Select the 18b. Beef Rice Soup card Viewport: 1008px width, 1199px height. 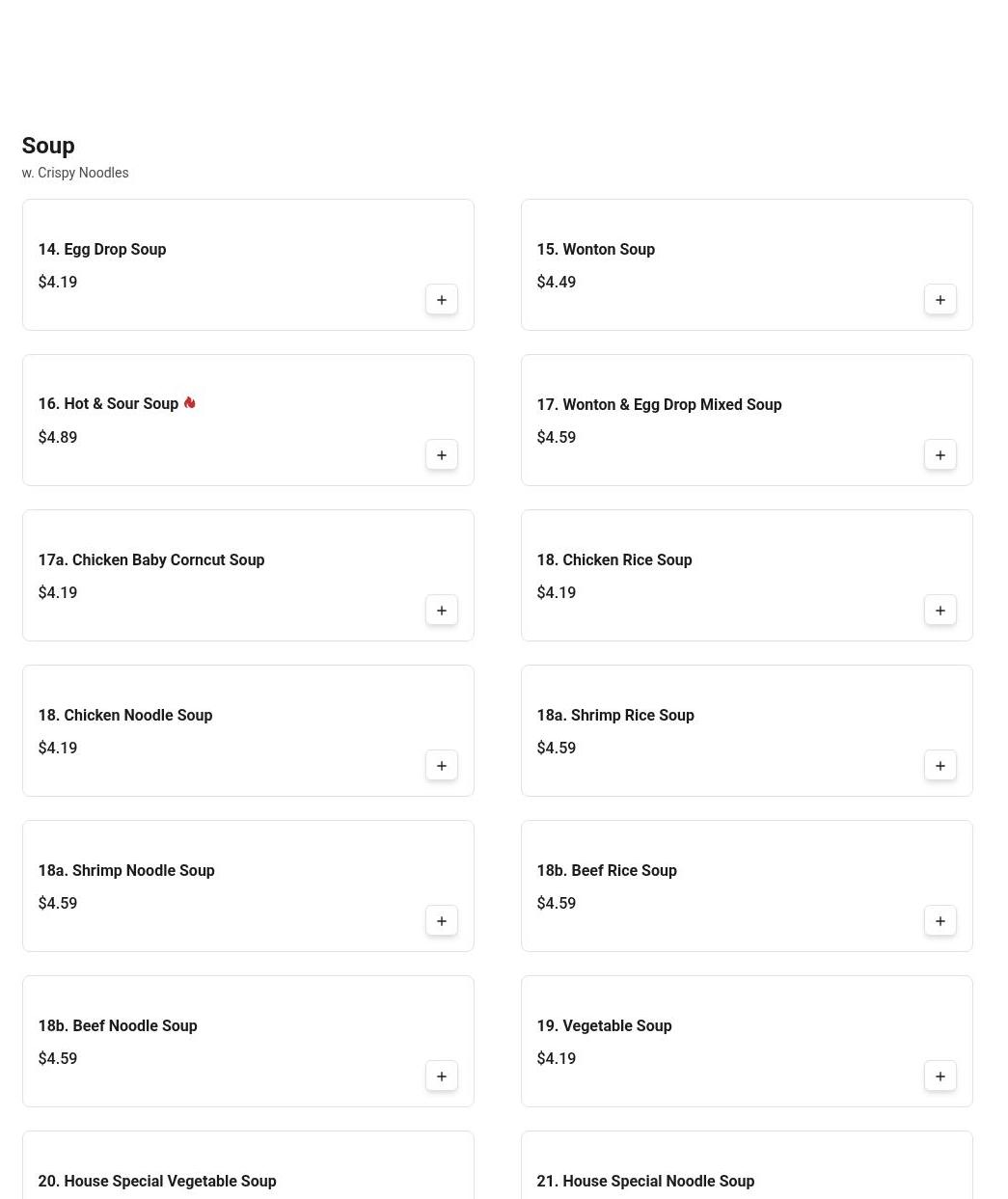746,886
